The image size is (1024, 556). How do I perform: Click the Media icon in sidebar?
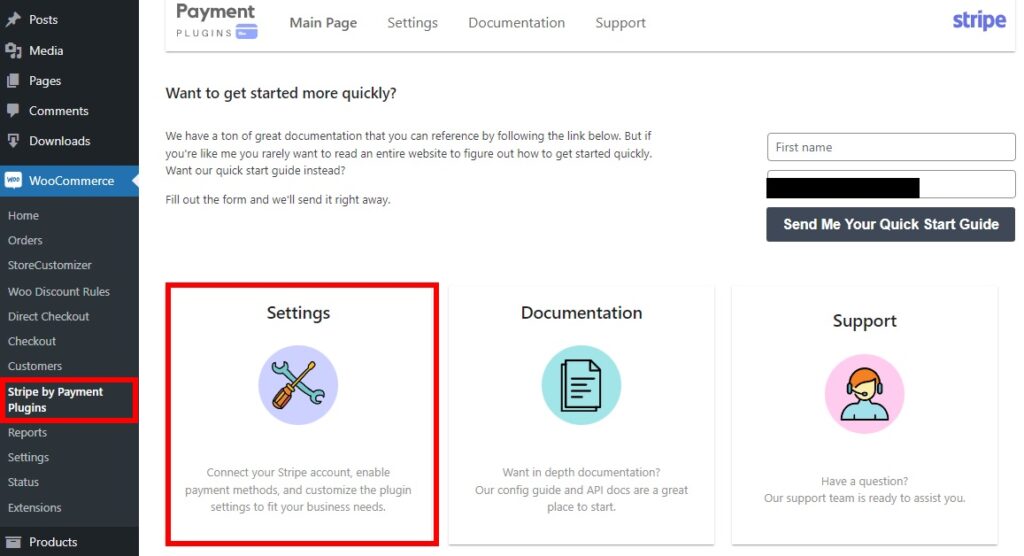[13, 50]
